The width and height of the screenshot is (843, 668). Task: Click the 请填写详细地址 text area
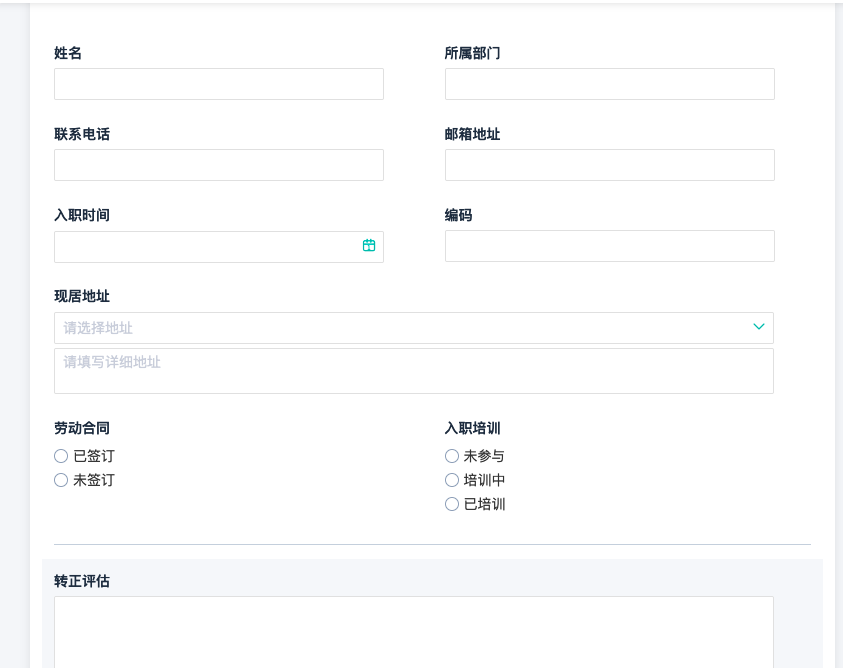click(413, 371)
